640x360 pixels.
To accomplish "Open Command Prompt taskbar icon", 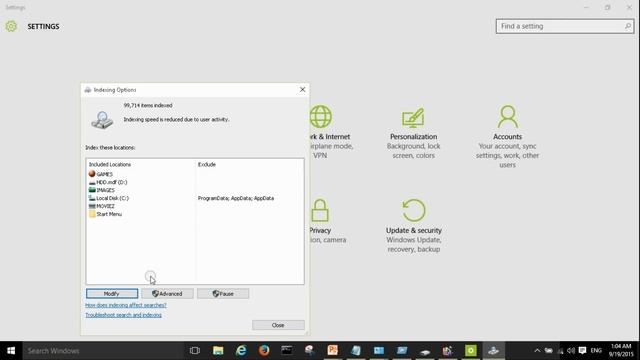I will click(x=287, y=351).
